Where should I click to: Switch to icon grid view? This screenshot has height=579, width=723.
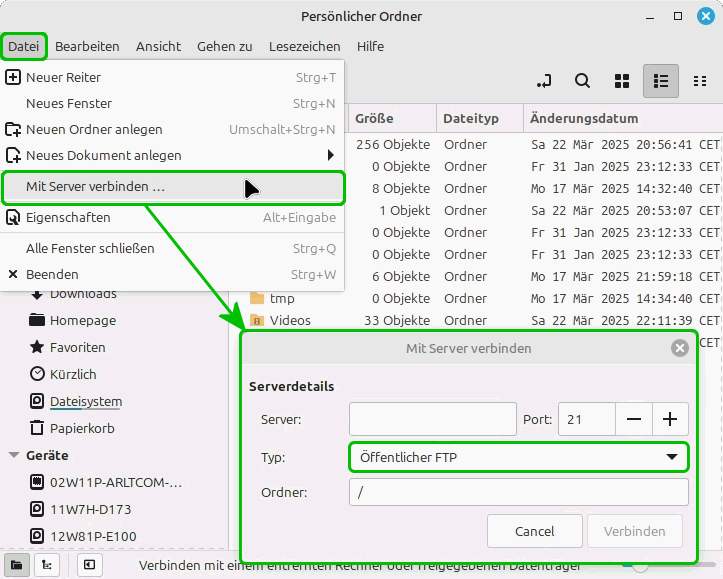pyautogui.click(x=622, y=81)
